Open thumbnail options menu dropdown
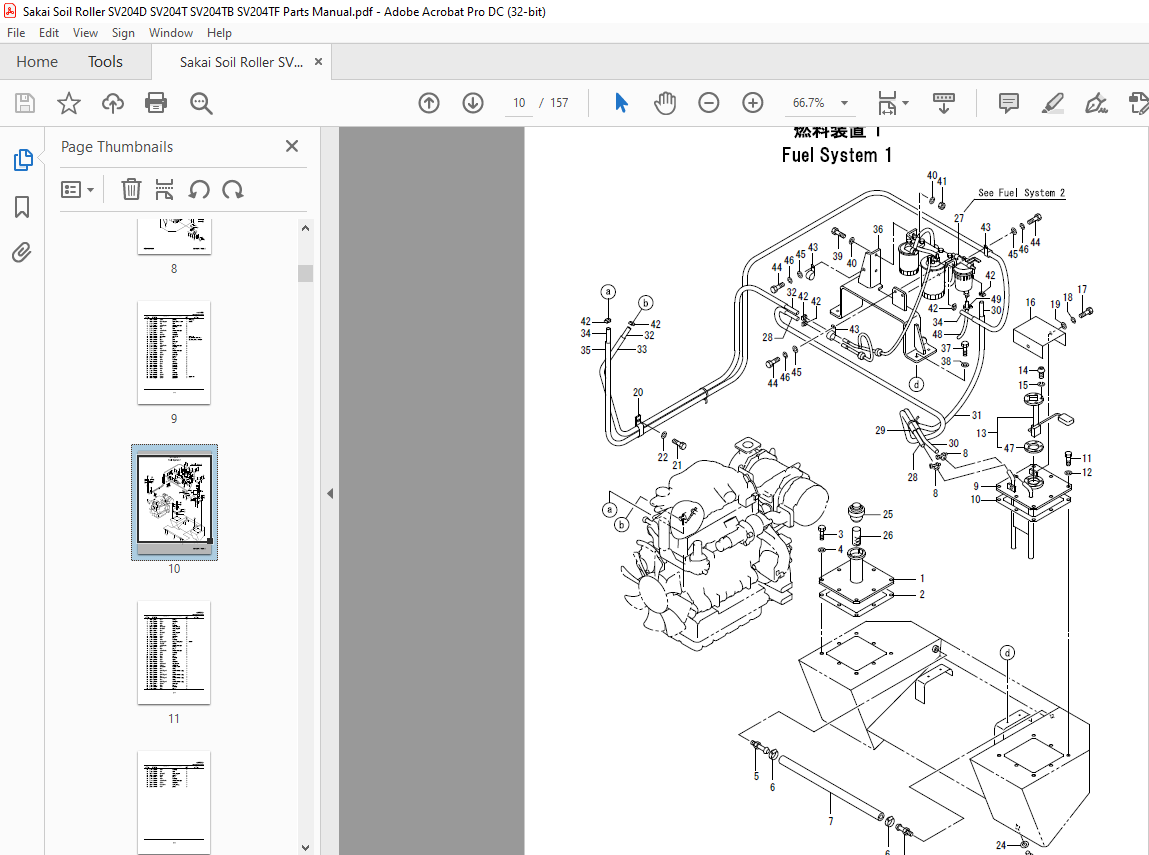 [78, 190]
